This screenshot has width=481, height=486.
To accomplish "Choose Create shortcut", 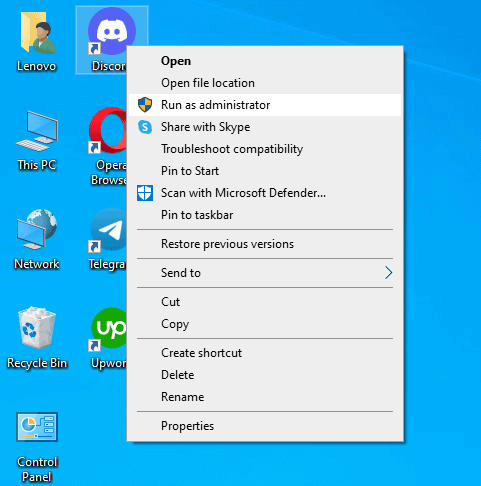I will (x=265, y=353).
